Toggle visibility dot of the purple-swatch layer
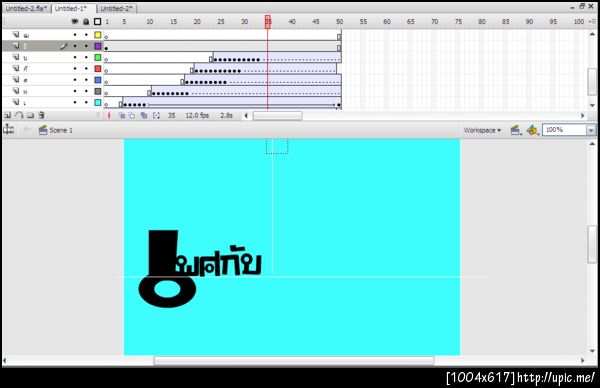600x388 pixels. click(75, 46)
